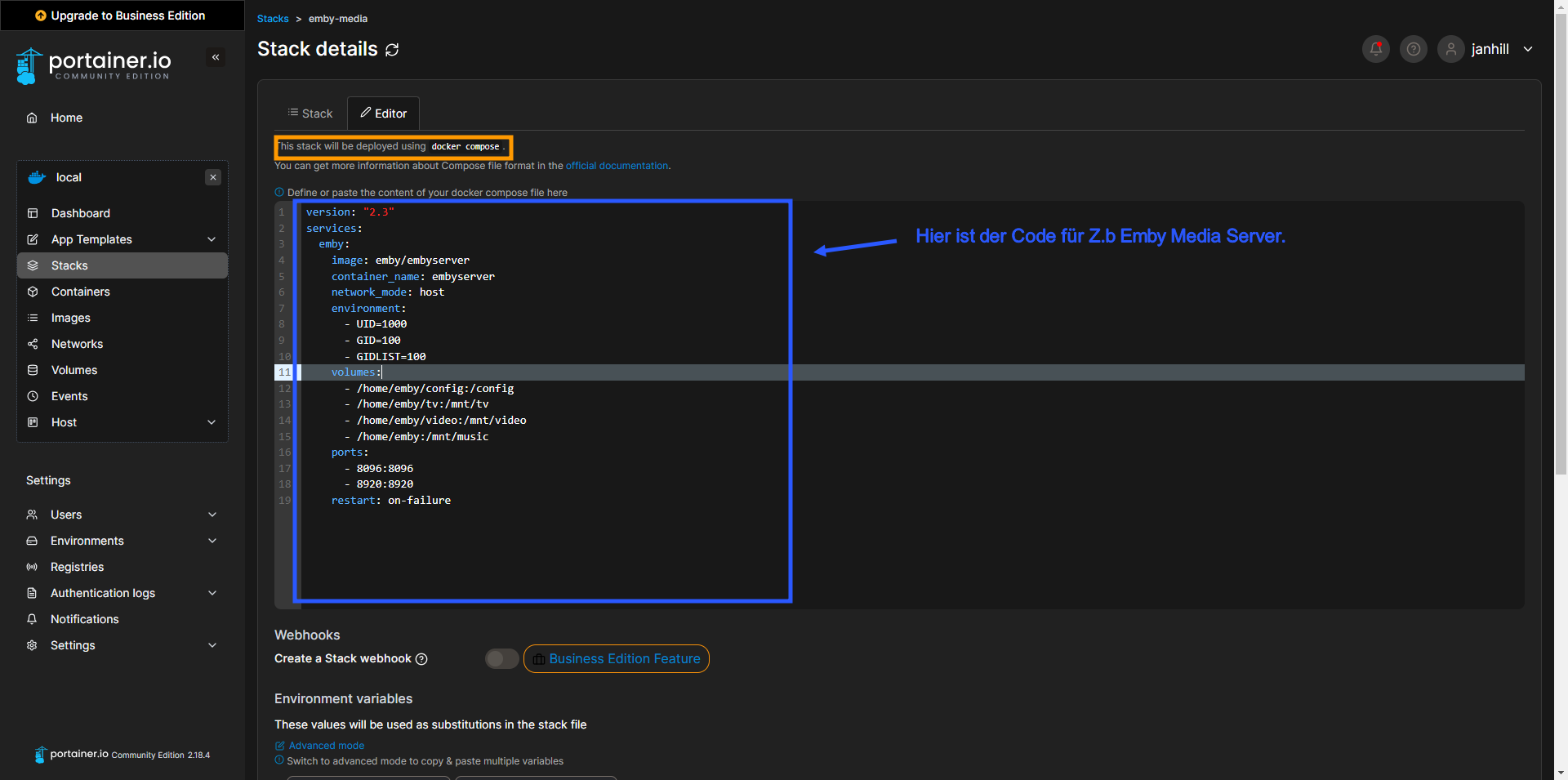
Task: Open Volumes in the sidebar
Action: pos(122,370)
